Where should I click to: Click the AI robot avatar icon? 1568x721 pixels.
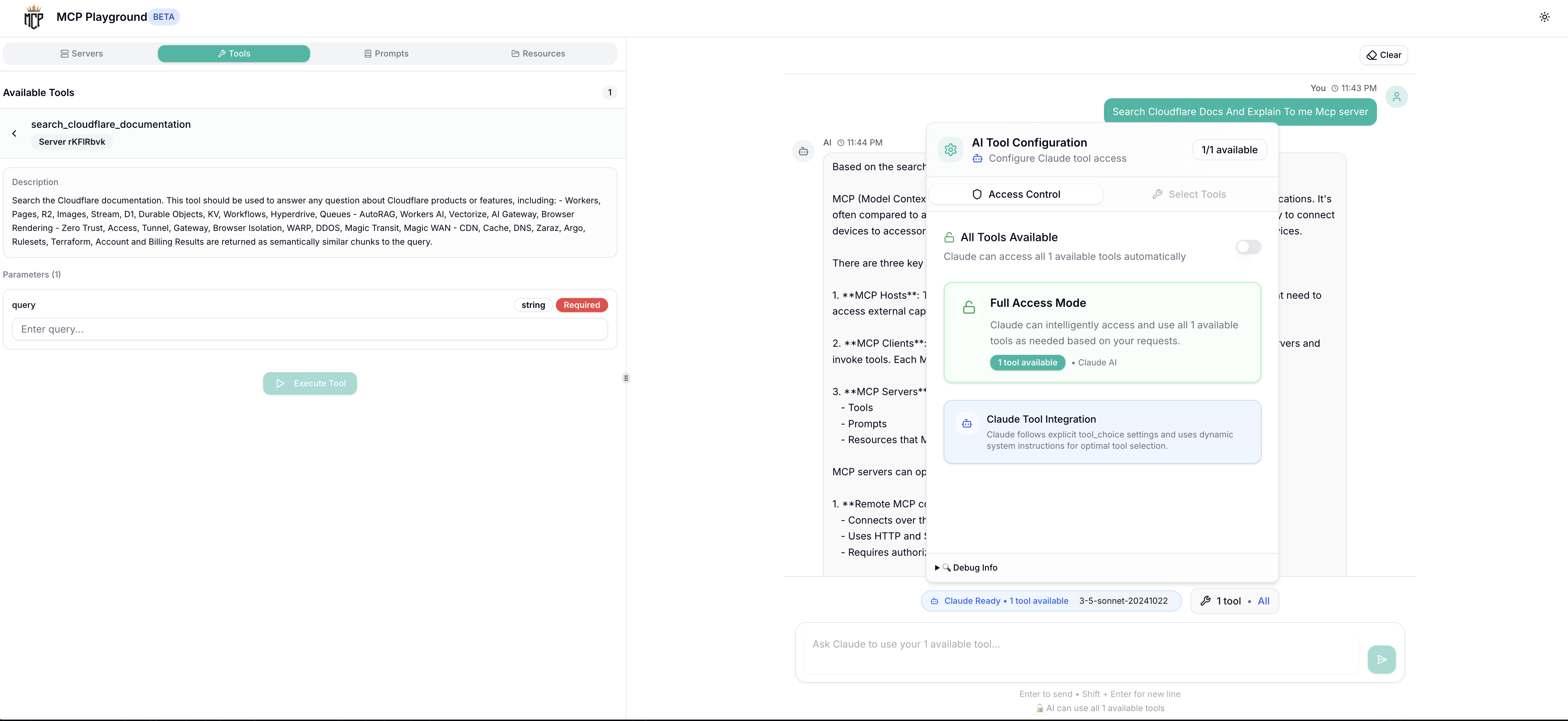pos(803,151)
